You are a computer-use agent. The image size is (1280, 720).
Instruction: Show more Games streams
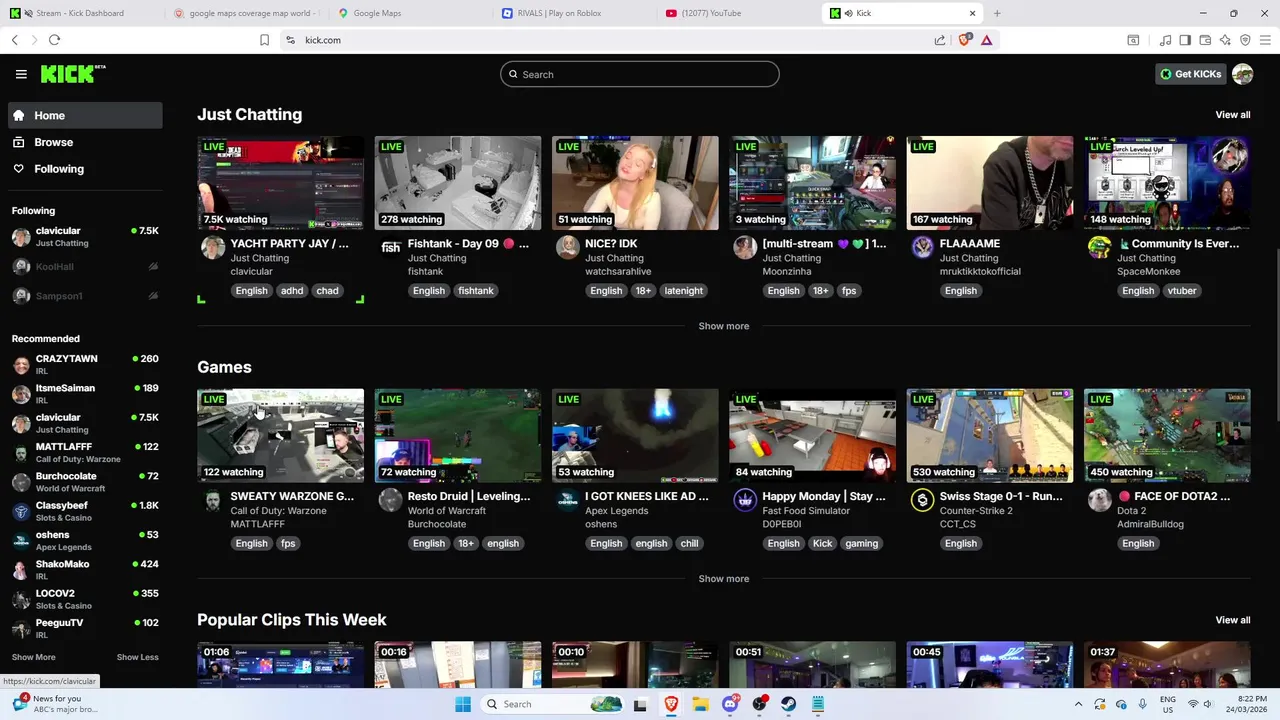724,579
